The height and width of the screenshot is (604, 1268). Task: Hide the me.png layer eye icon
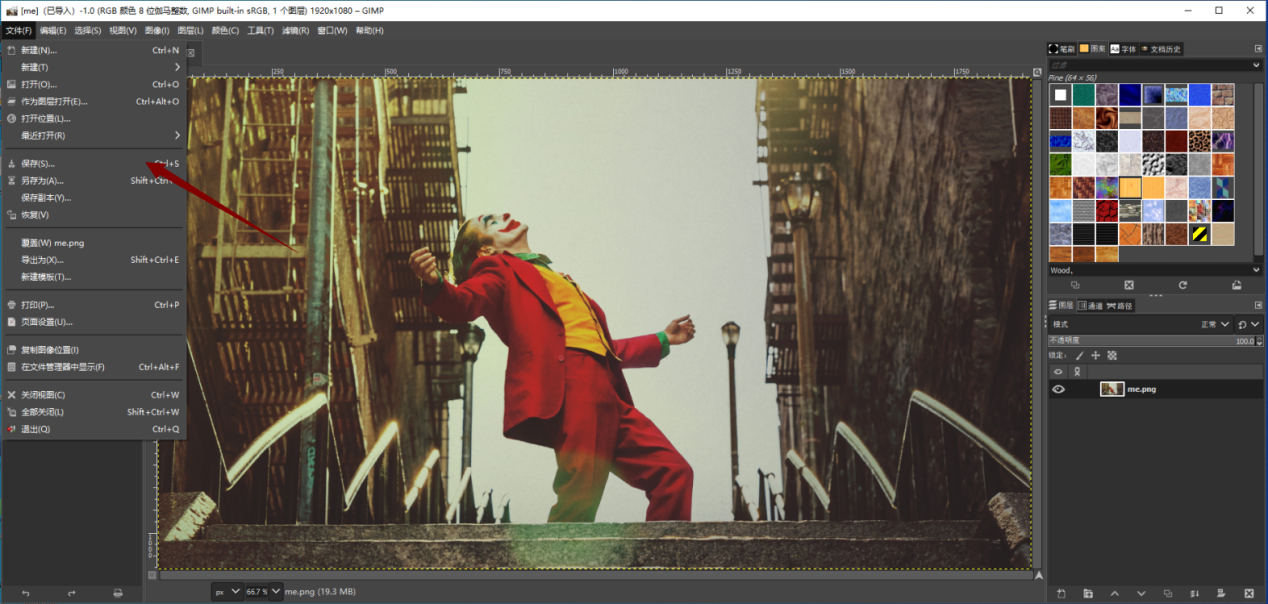pos(1058,389)
